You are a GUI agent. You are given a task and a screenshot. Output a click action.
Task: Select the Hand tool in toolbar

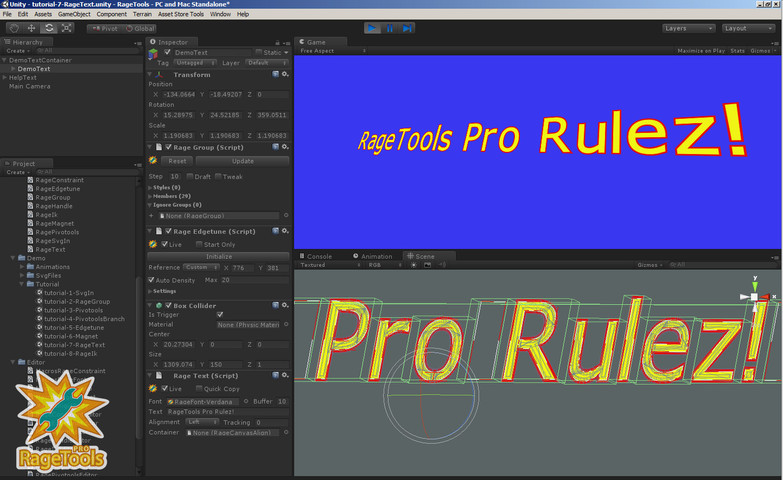click(x=14, y=28)
